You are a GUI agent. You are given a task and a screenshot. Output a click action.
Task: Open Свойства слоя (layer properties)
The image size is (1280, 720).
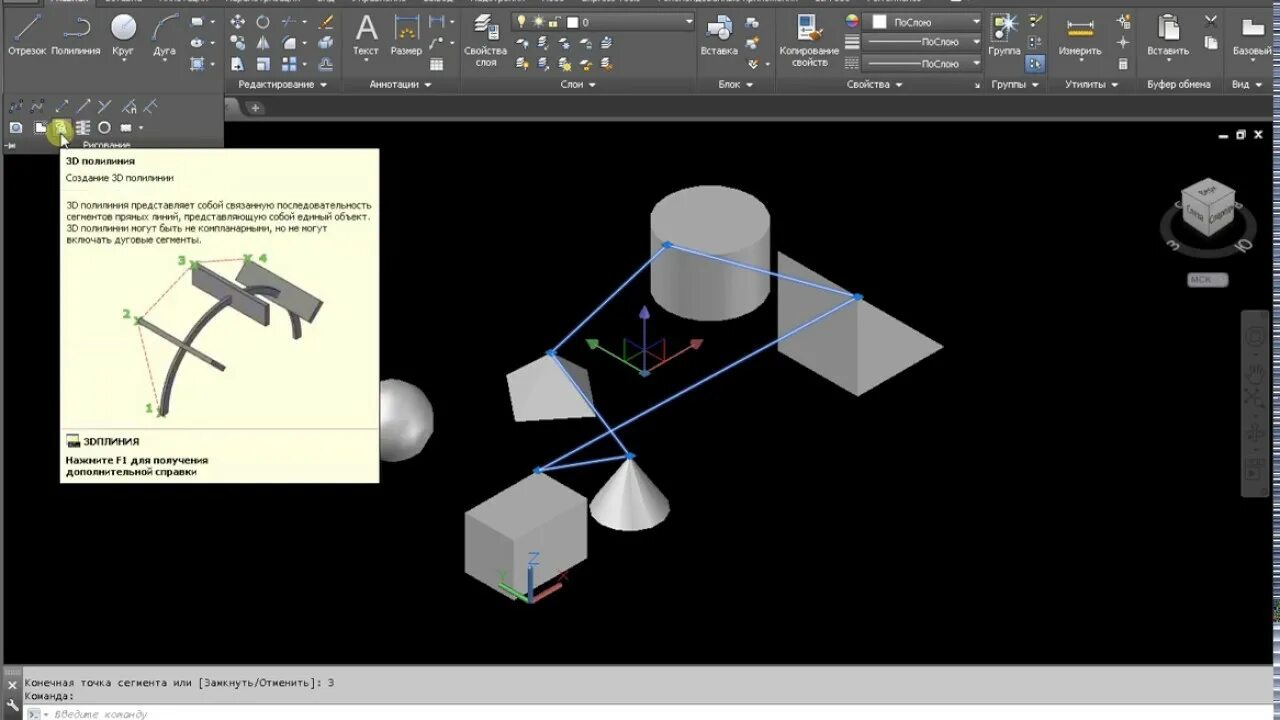(486, 40)
